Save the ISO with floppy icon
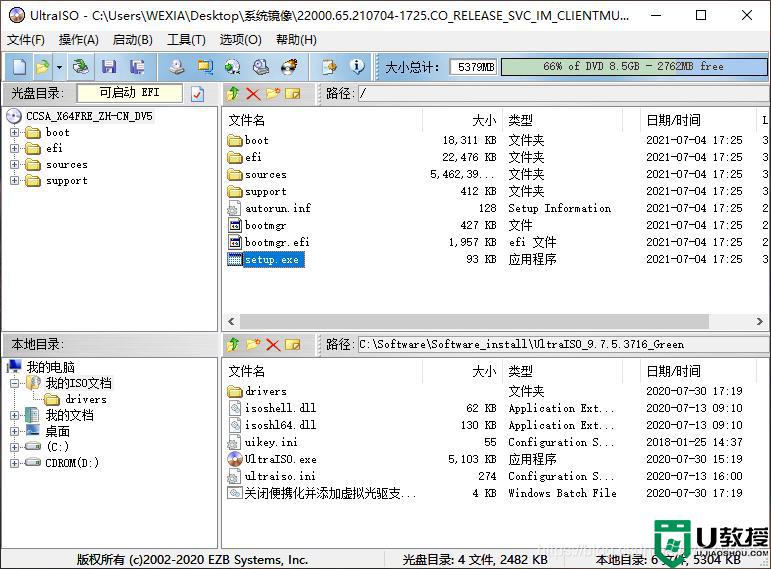The width and height of the screenshot is (771, 569). pyautogui.click(x=109, y=66)
